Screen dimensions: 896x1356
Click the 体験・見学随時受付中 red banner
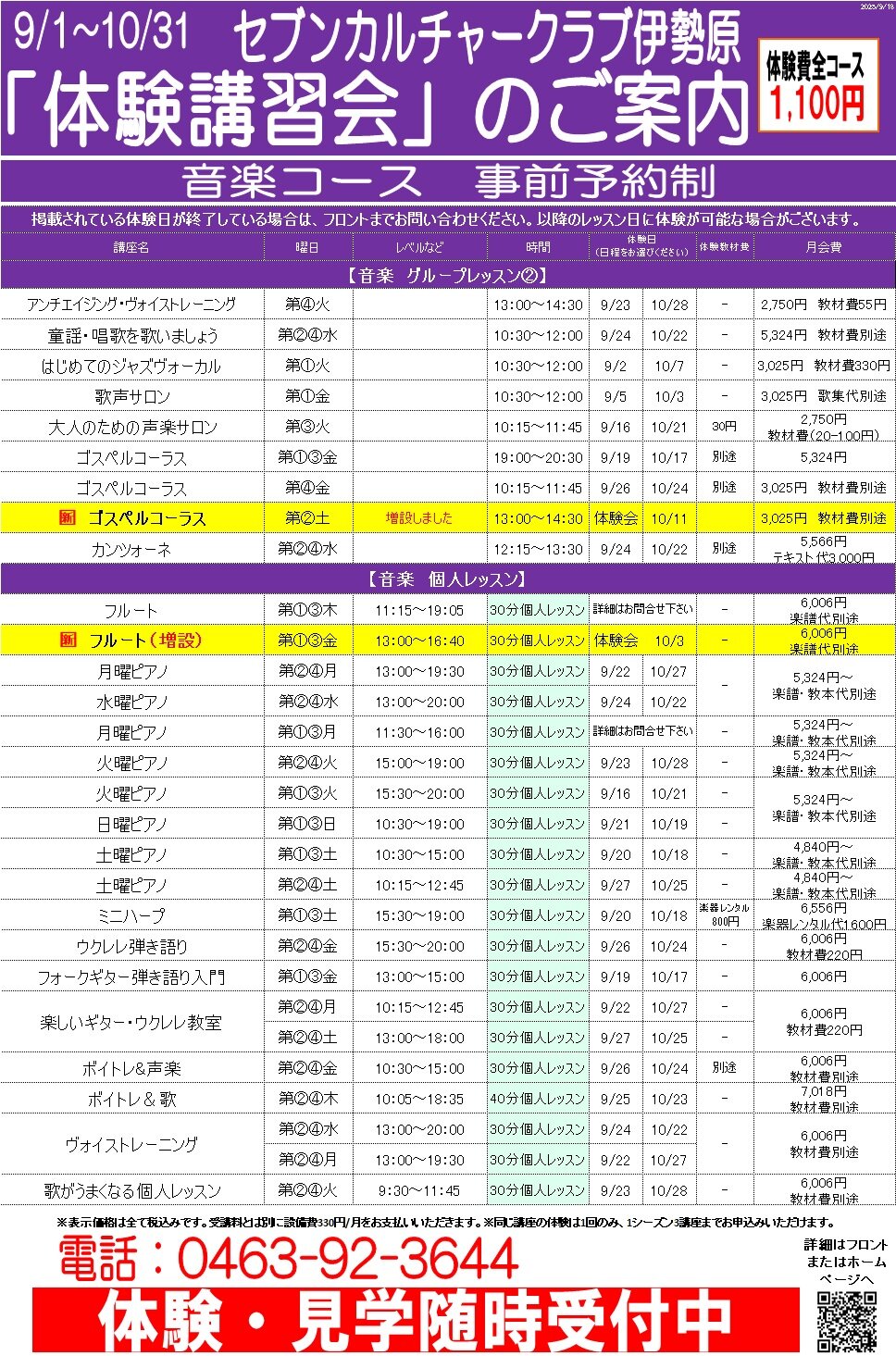[416, 1321]
